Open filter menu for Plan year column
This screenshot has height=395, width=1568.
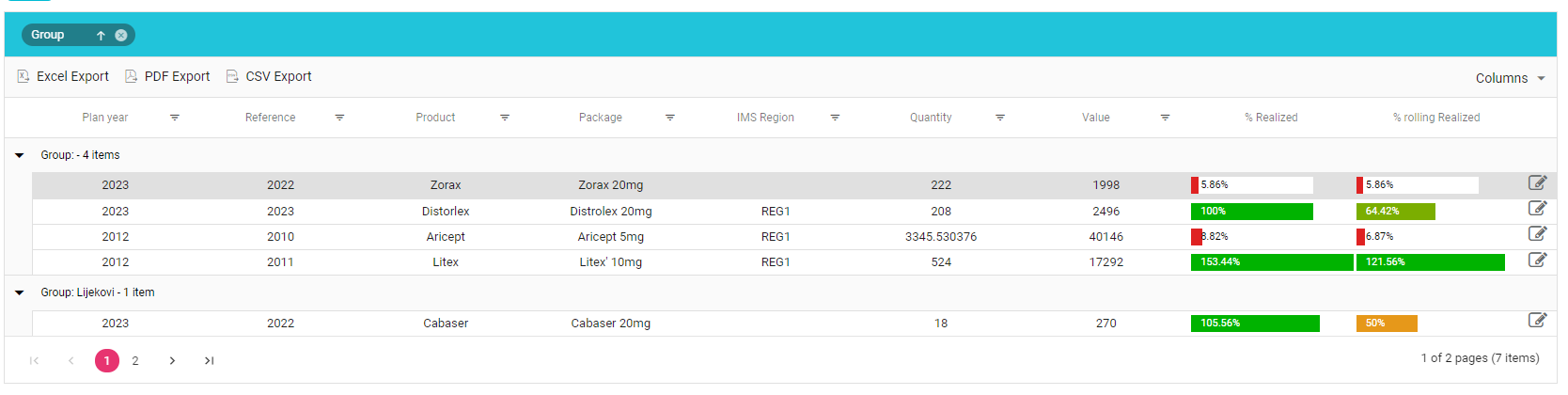click(x=175, y=118)
